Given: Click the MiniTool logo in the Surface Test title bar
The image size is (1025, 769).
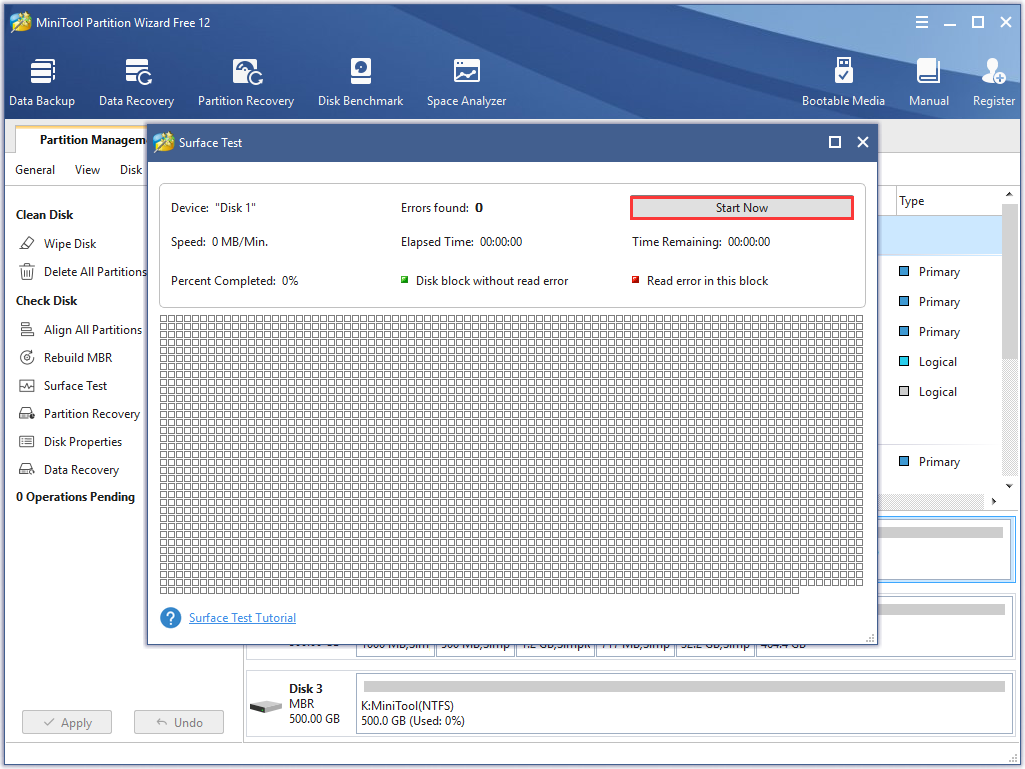Looking at the screenshot, I should (163, 142).
